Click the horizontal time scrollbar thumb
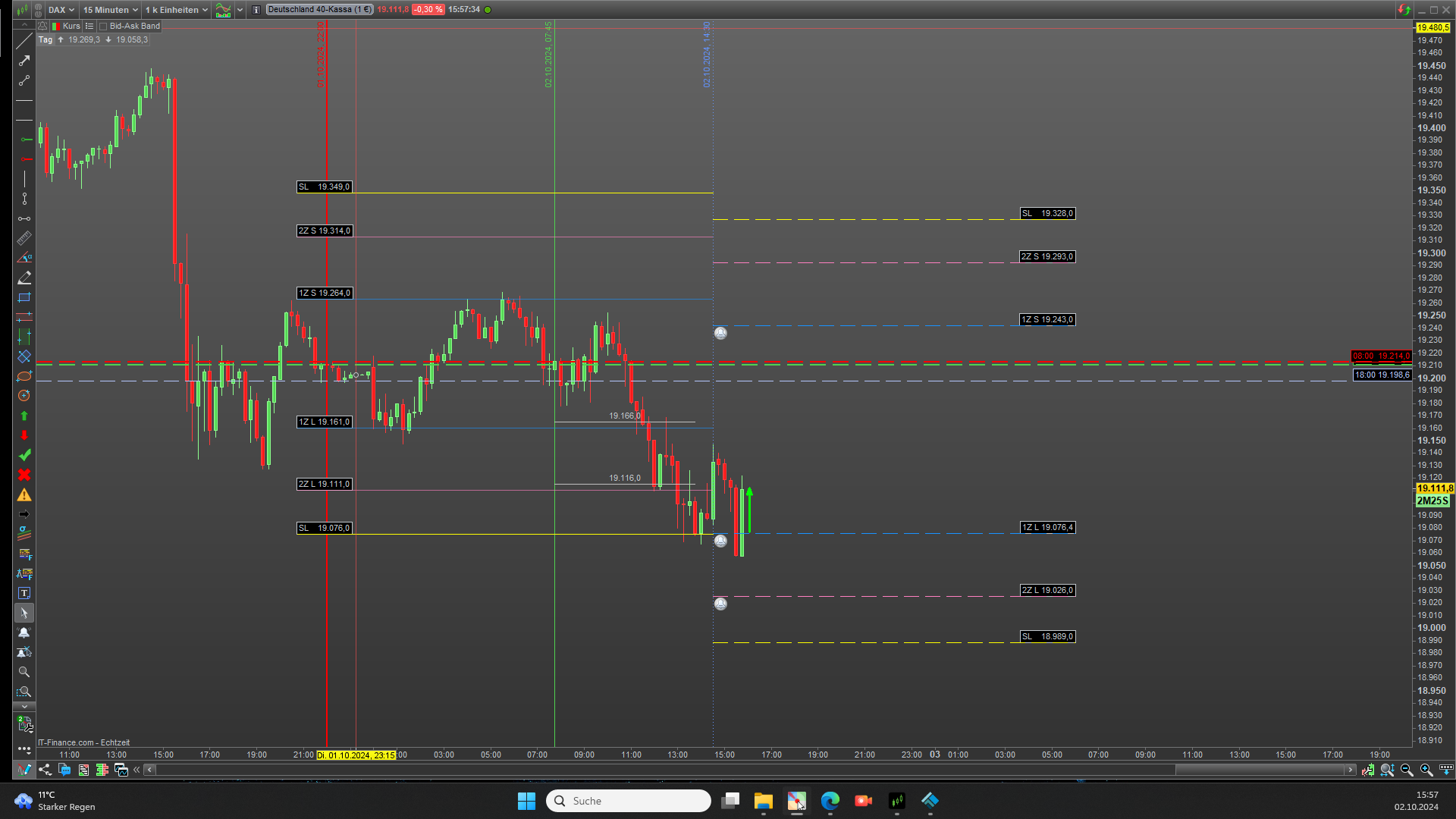The width and height of the screenshot is (1456, 819). tap(1259, 770)
